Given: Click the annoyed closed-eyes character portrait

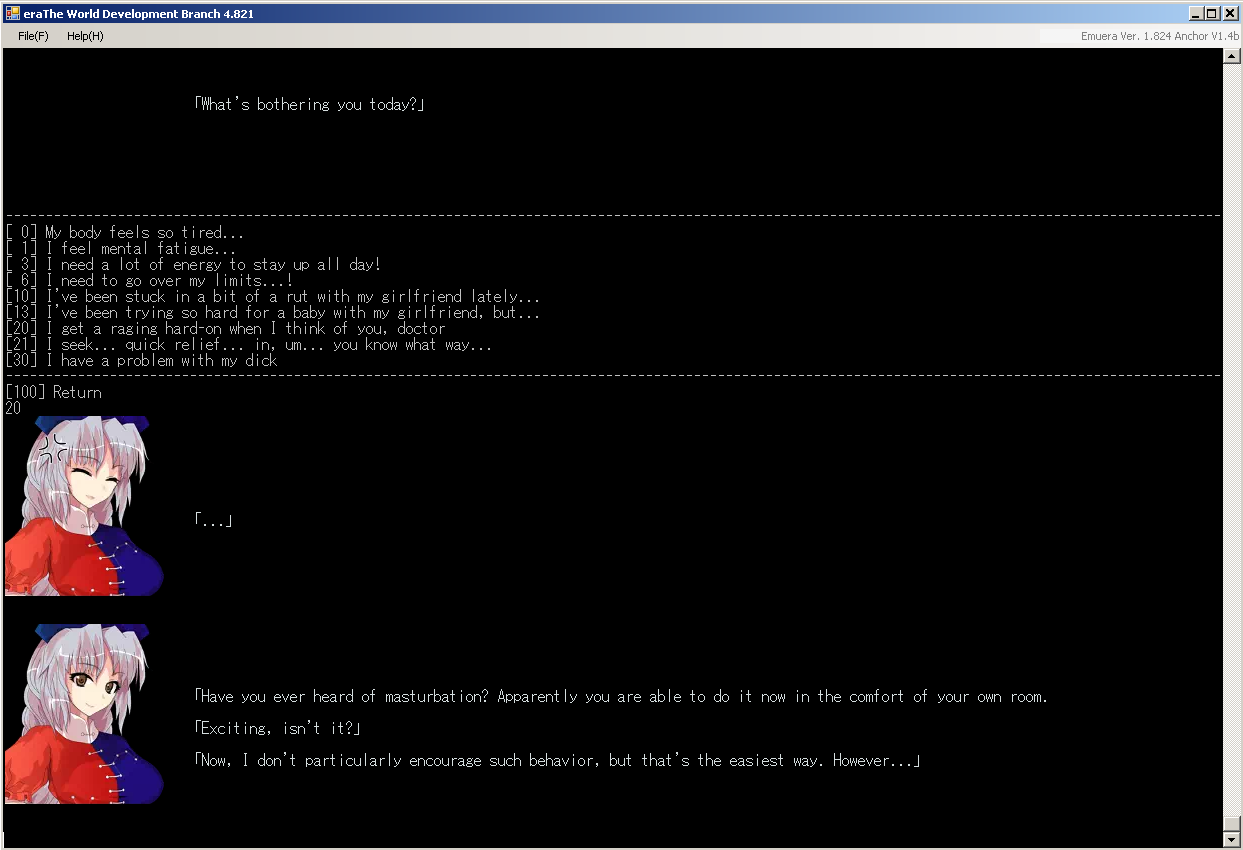Looking at the screenshot, I should (x=84, y=506).
